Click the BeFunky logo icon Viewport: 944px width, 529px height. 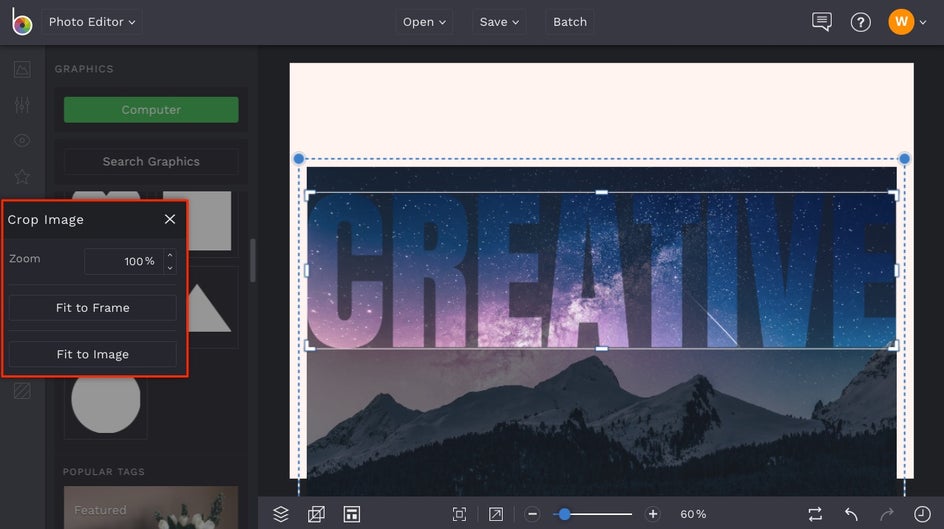(x=22, y=22)
